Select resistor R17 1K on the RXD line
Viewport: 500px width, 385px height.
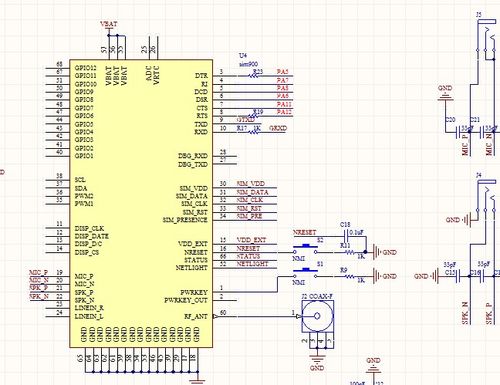pyautogui.click(x=254, y=132)
